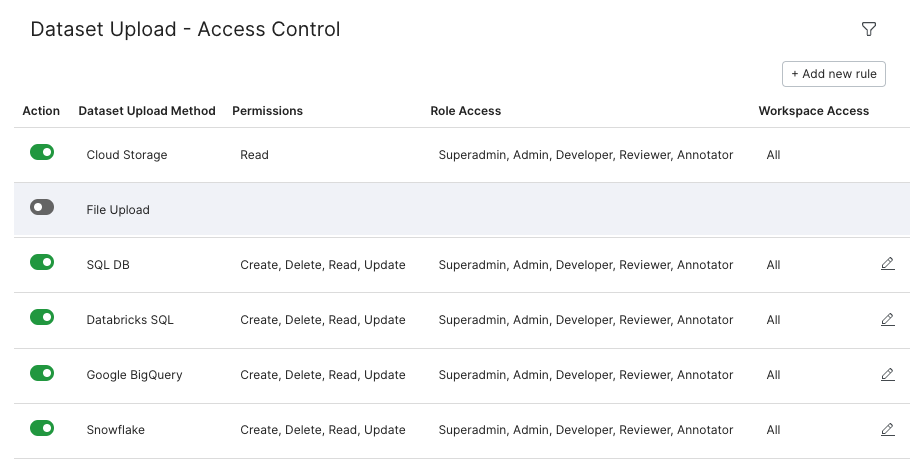
Task: Open the filter funnel icon
Action: coord(869,29)
